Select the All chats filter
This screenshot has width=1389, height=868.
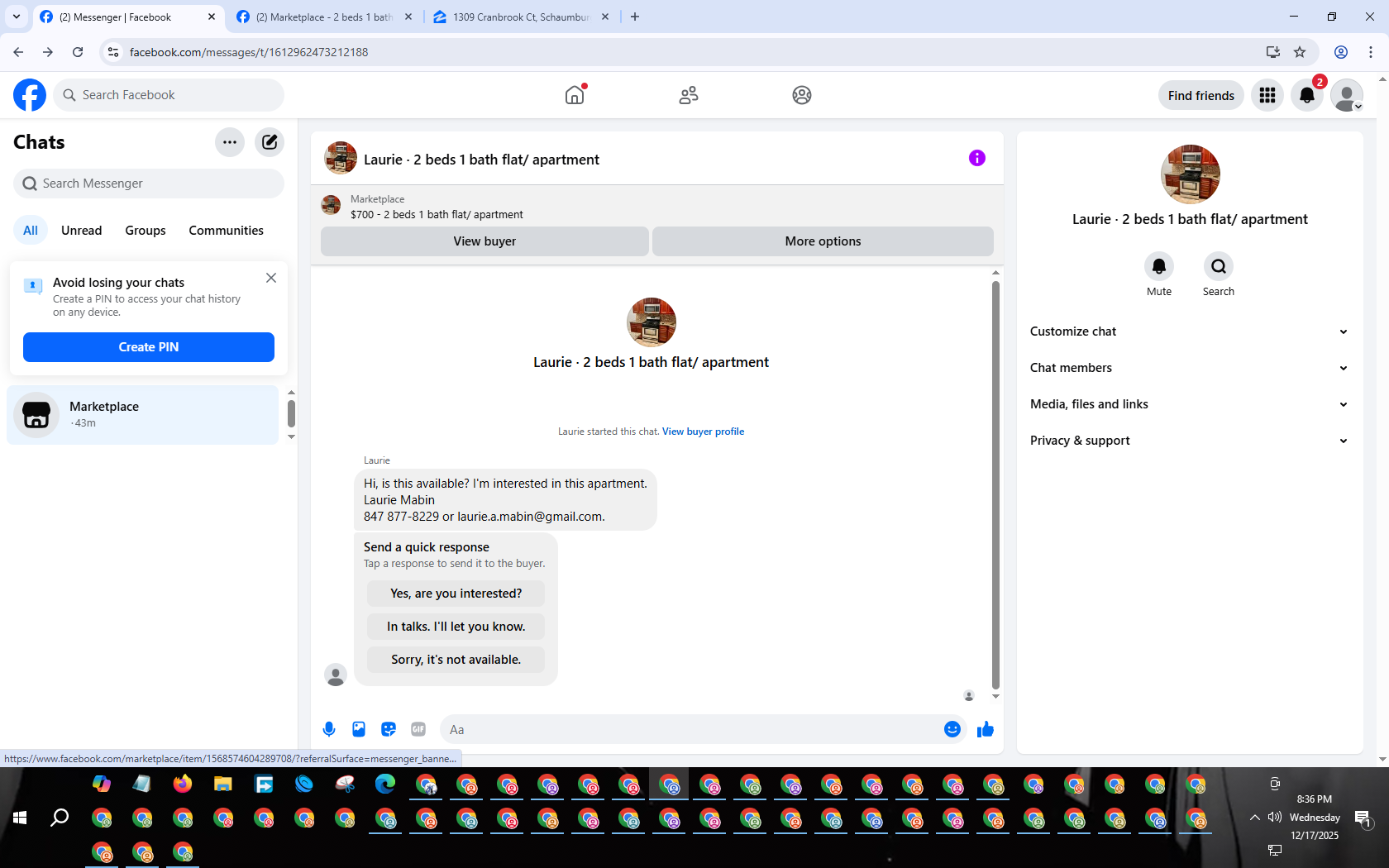pyautogui.click(x=31, y=231)
